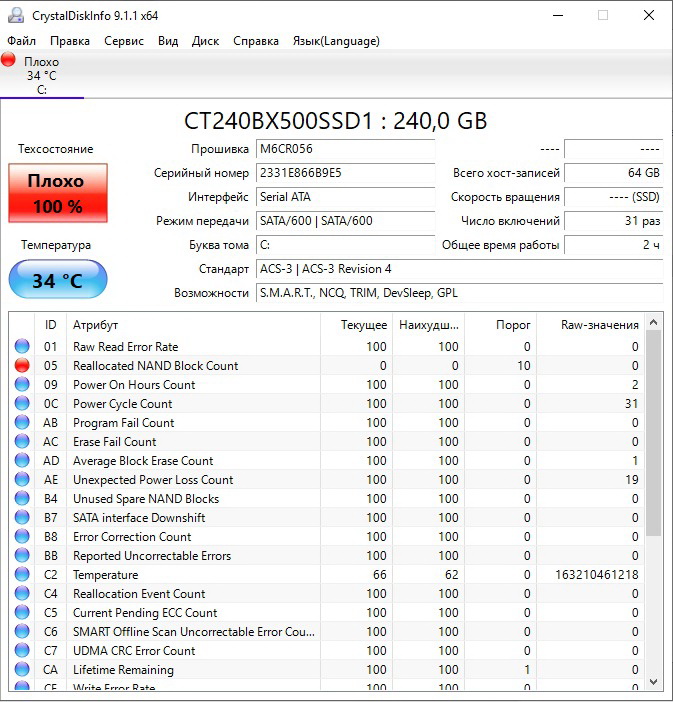The height and width of the screenshot is (702, 673).
Task: Click the Скорость вращения value (SSD)
Action: click(x=613, y=197)
